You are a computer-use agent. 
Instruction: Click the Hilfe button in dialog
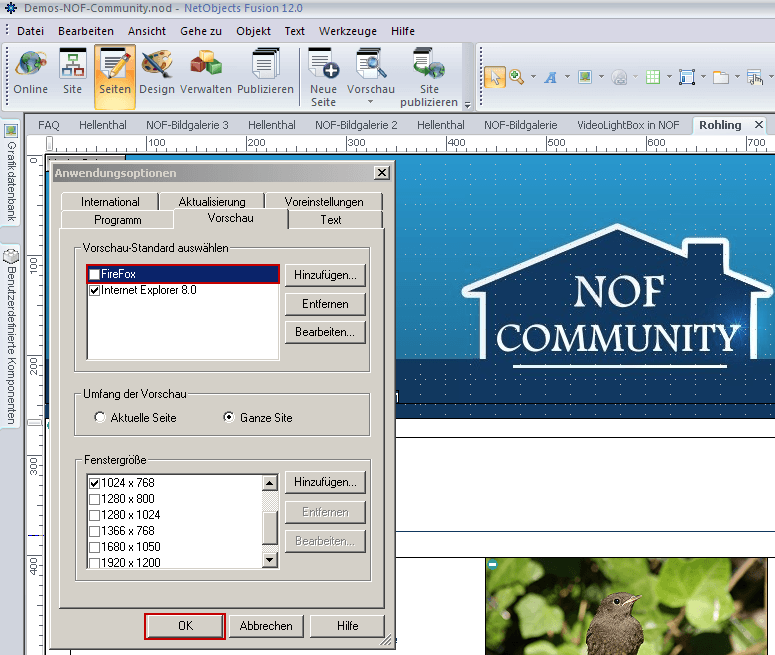click(x=347, y=626)
